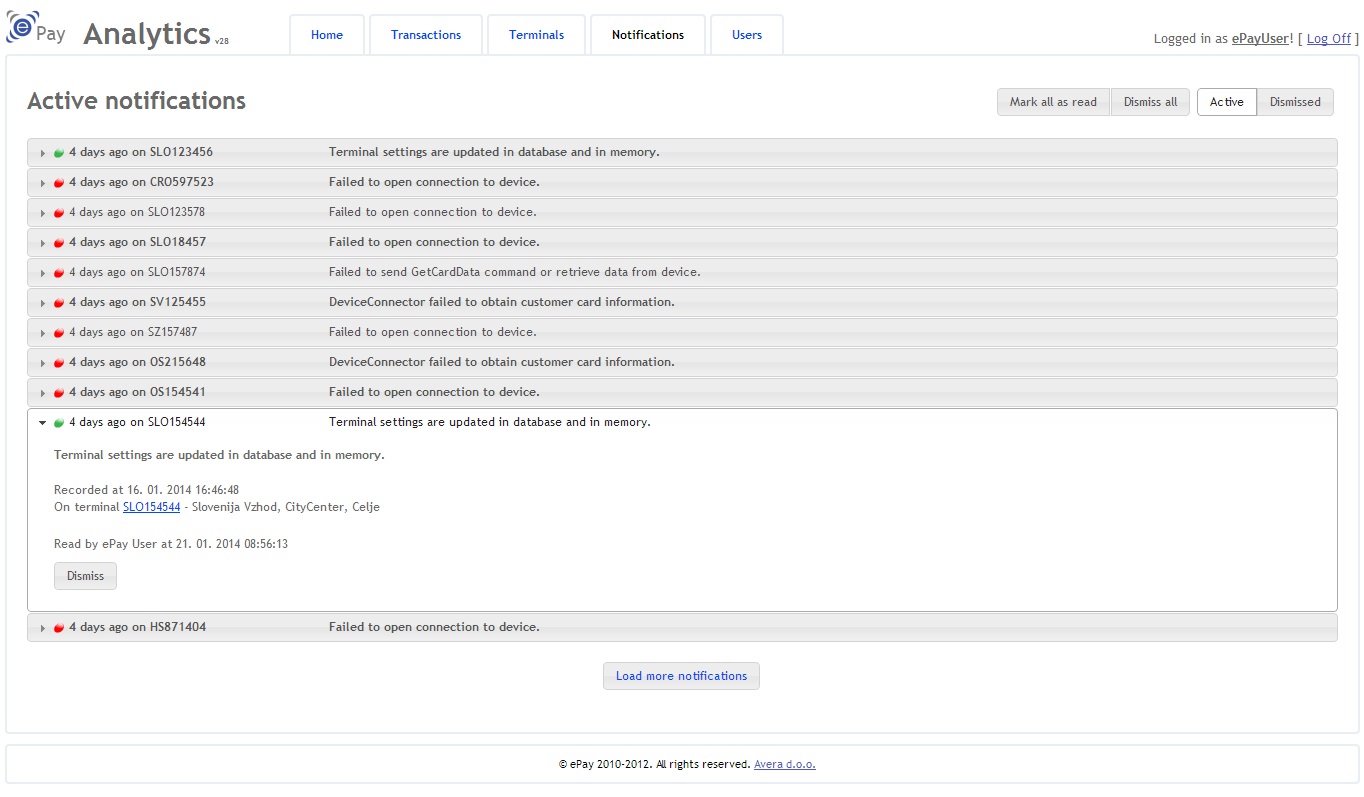Screen dimensions: 1364x797
Task: Click red status dot on SLO123578 row
Action: click(59, 213)
